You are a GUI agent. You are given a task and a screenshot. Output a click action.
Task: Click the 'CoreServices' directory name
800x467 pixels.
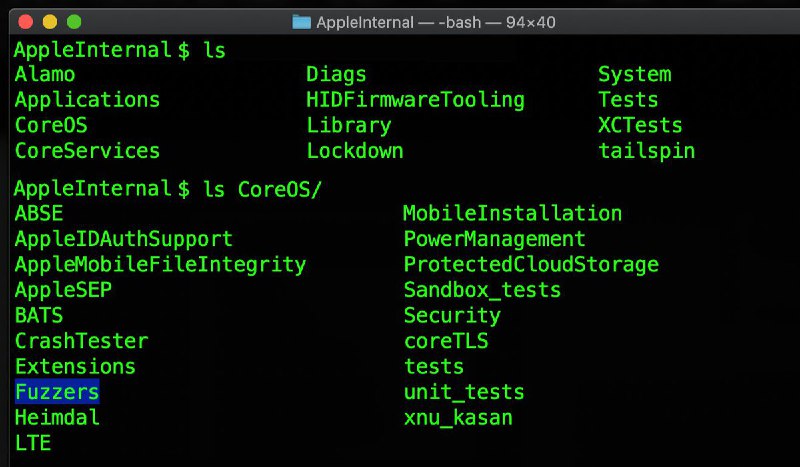pos(87,151)
